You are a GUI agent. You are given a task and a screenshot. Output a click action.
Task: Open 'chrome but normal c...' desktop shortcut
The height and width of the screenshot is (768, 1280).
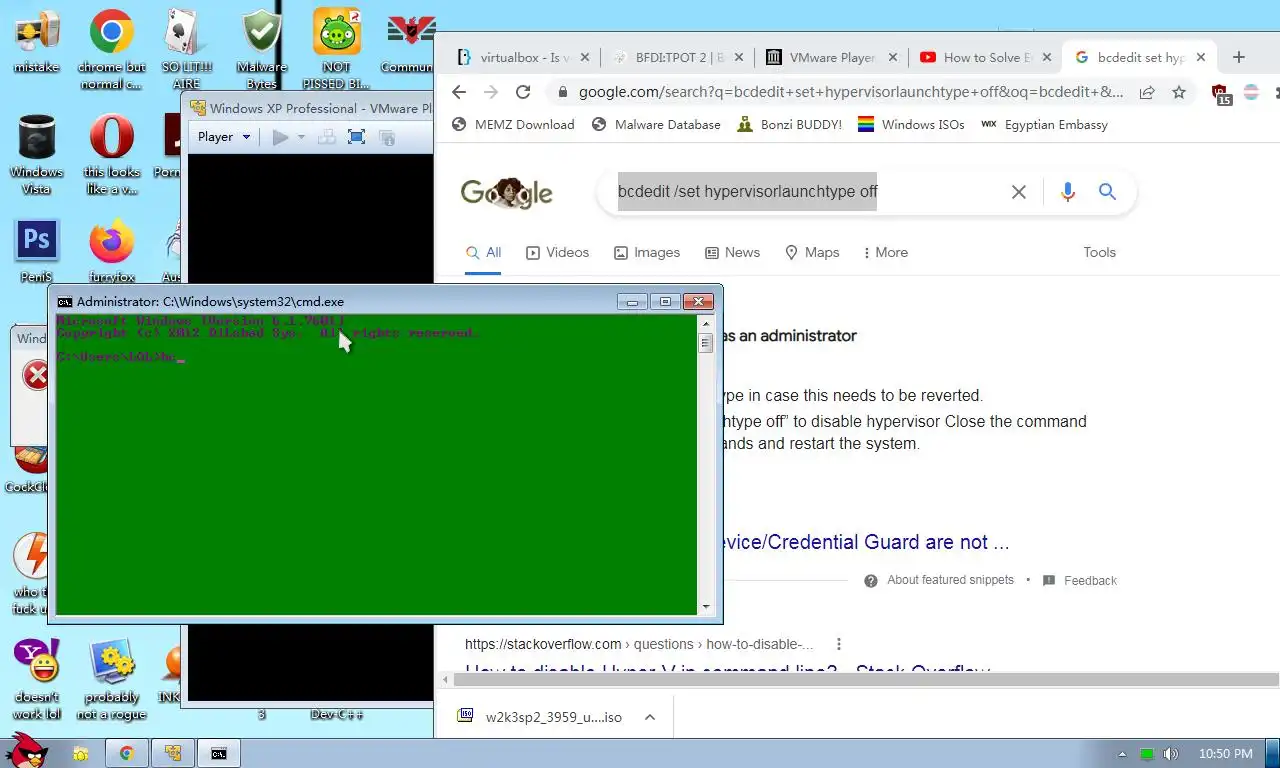point(111,48)
